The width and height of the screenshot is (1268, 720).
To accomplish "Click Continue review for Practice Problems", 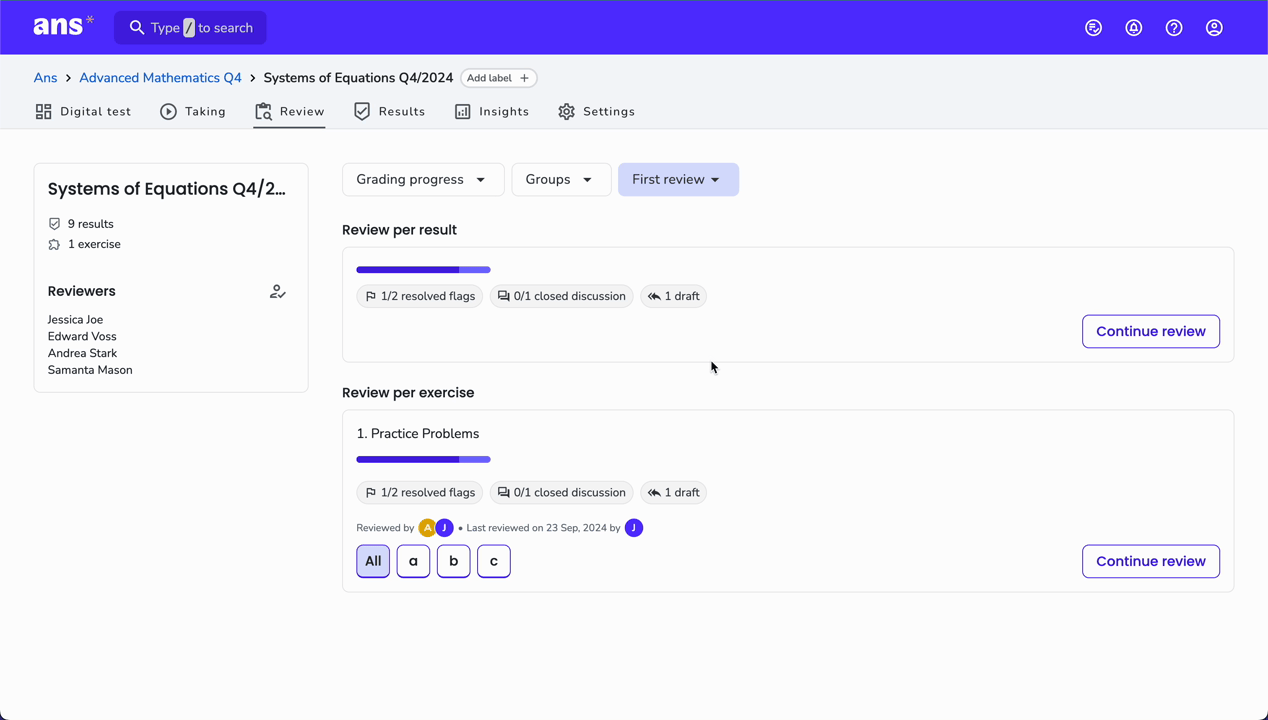I will tap(1151, 561).
